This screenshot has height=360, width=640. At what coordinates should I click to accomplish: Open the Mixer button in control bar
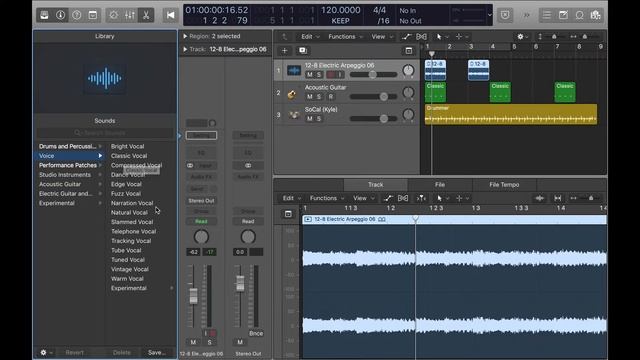click(130, 15)
